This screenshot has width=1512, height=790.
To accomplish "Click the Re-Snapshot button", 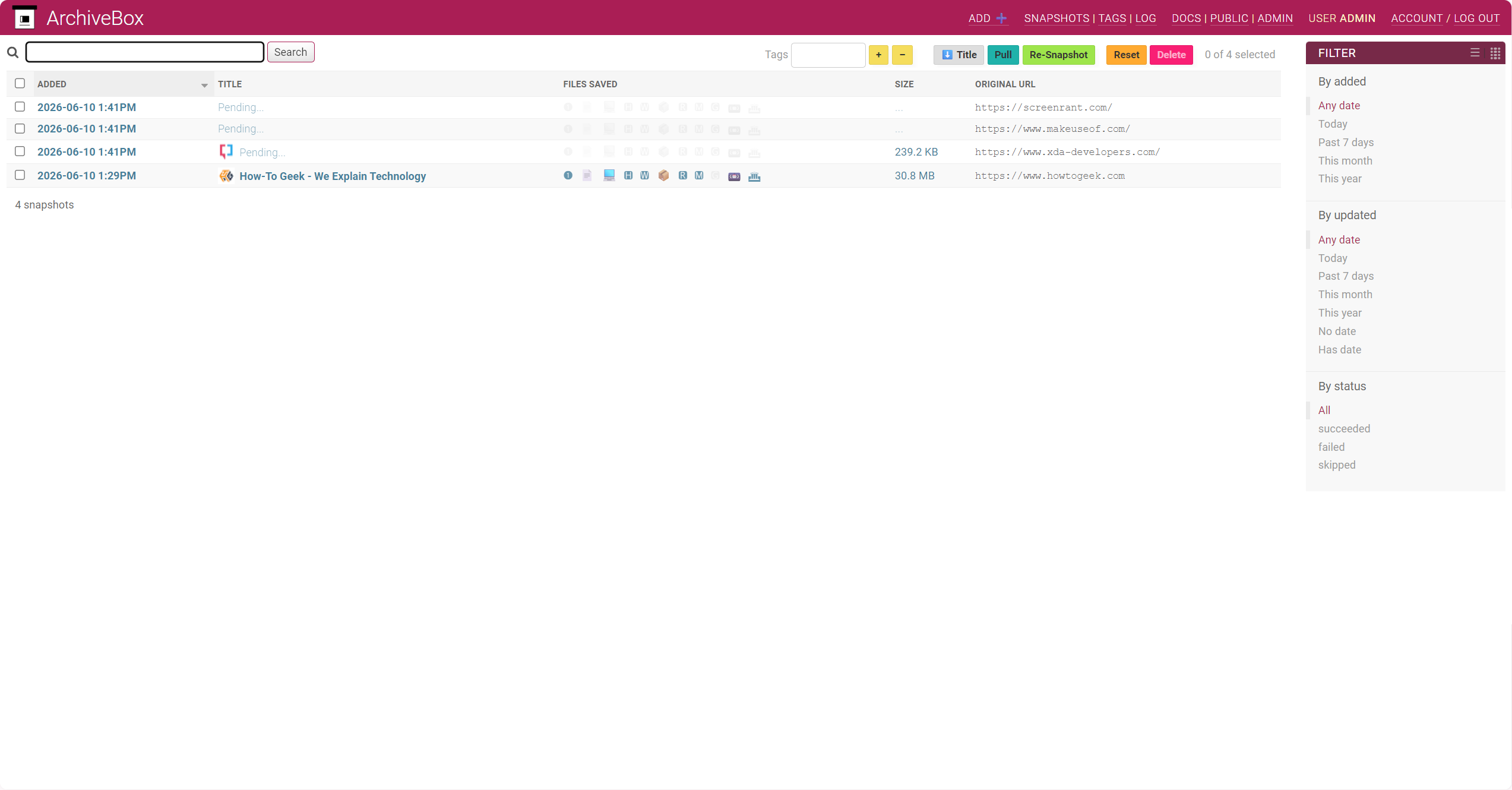I will click(1058, 55).
